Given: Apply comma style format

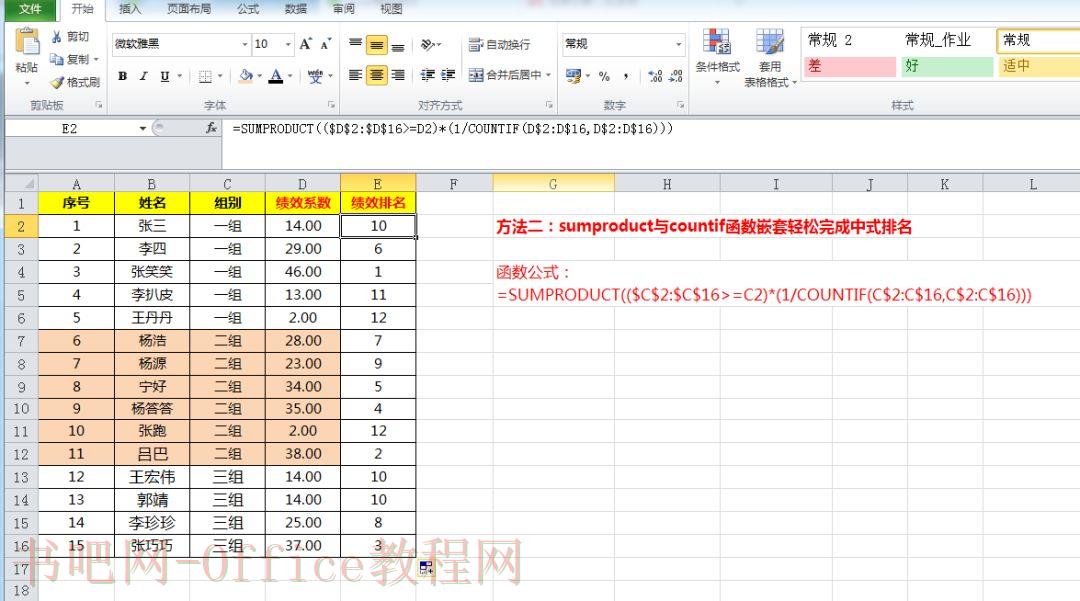Looking at the screenshot, I should coord(625,76).
